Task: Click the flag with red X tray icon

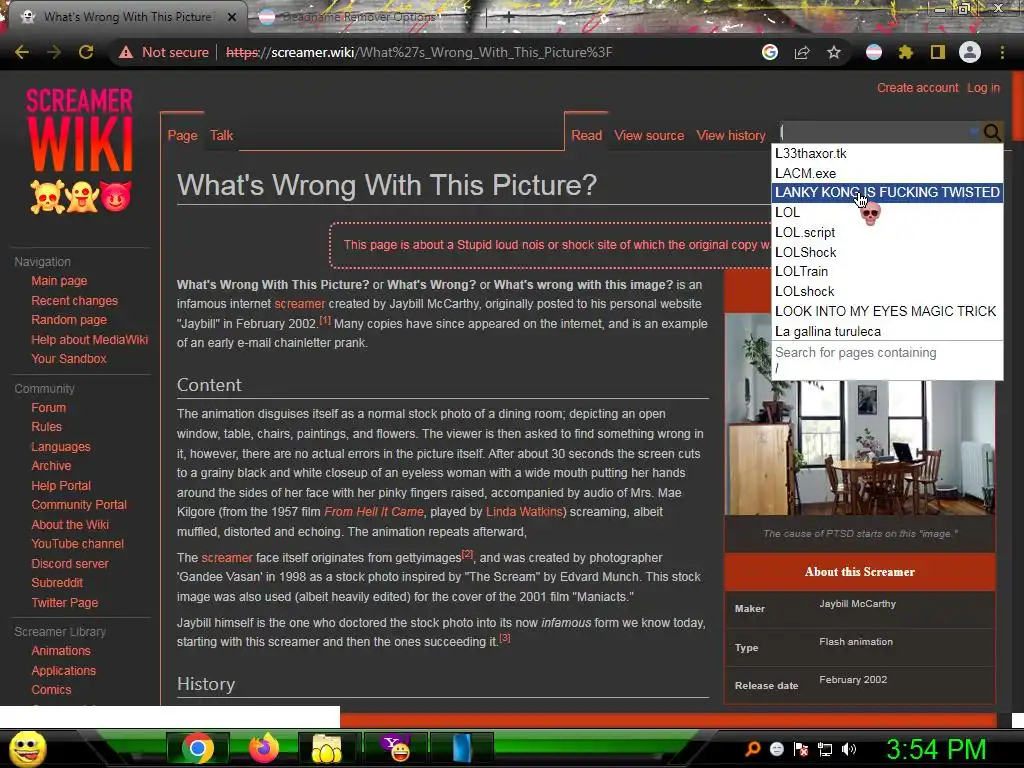Action: [801, 749]
